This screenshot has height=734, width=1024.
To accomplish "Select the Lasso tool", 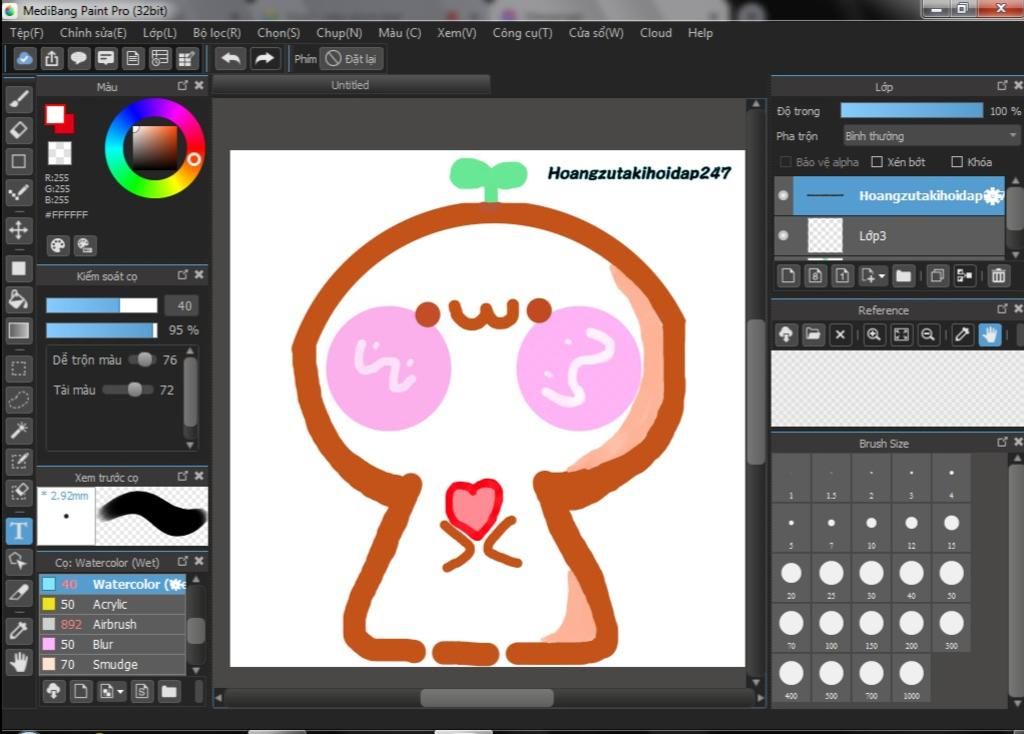I will click(19, 400).
